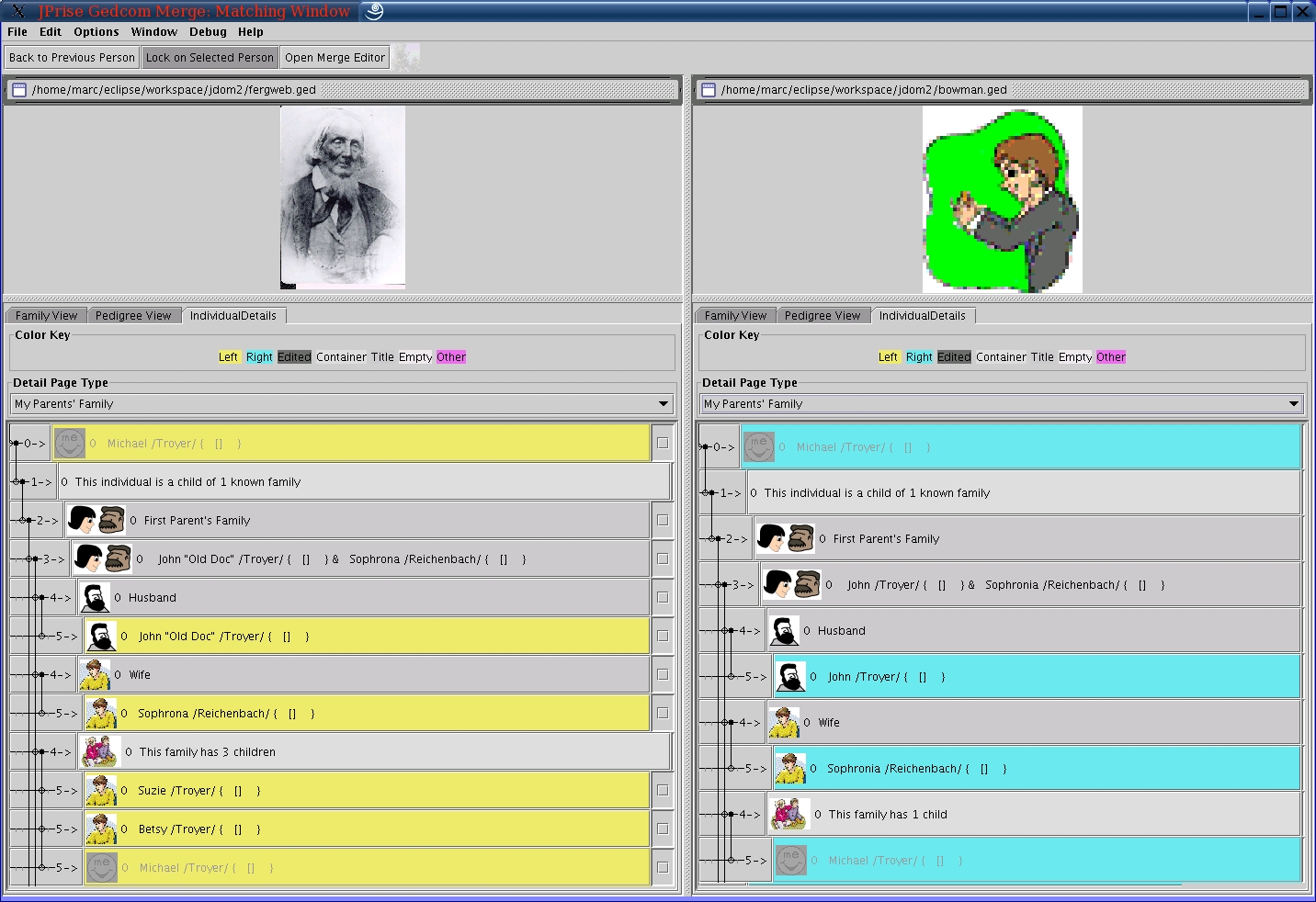Screen dimensions: 1316x902
Task: Click the 'me' smiley icon in left Michael Troyer top row
Action: tap(70, 444)
